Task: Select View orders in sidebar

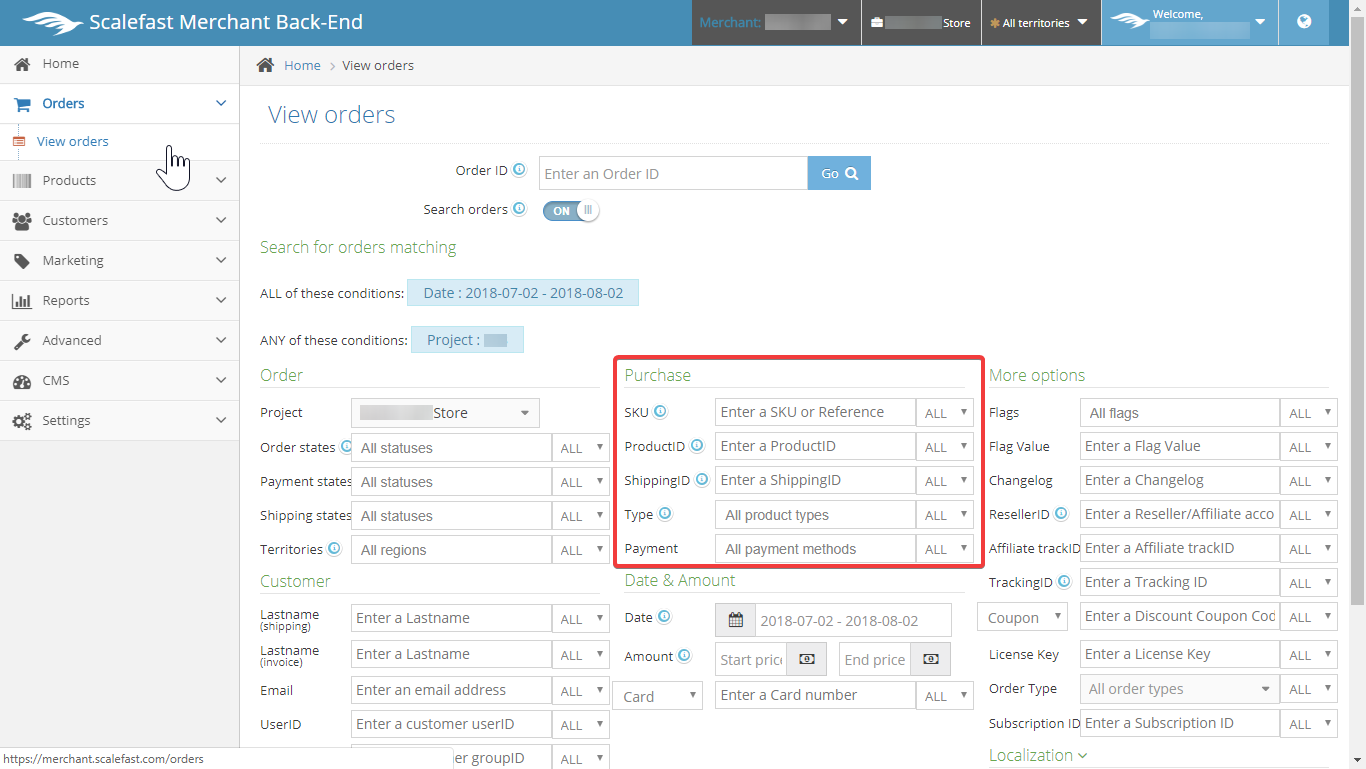Action: [x=72, y=141]
